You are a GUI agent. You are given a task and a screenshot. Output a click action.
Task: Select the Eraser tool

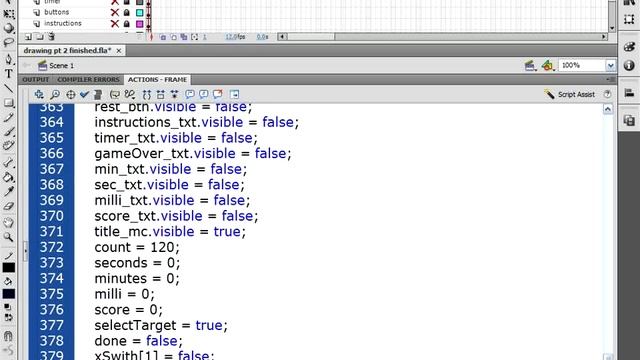pyautogui.click(x=8, y=206)
